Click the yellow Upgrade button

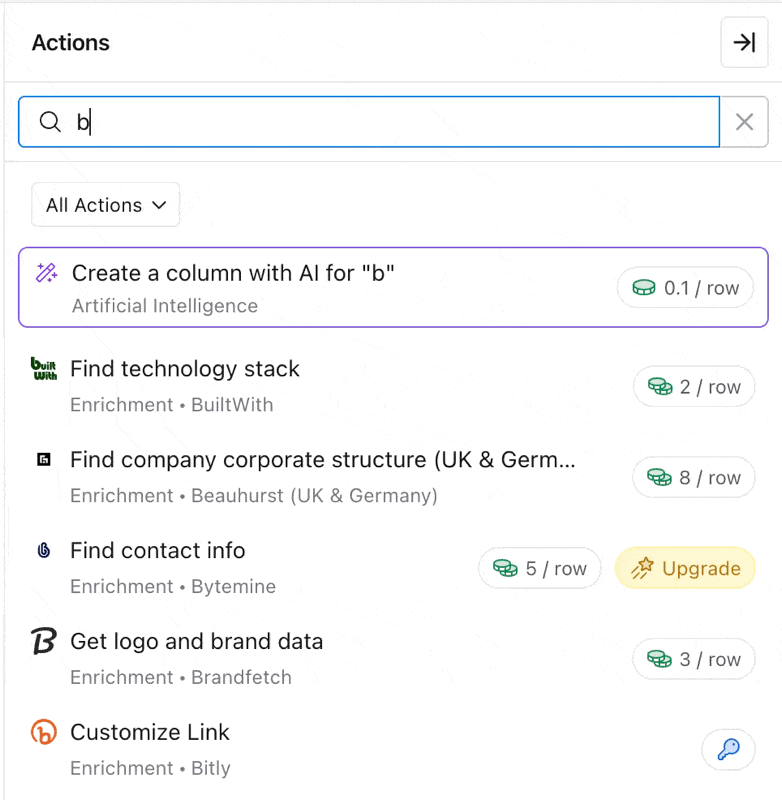pos(685,568)
